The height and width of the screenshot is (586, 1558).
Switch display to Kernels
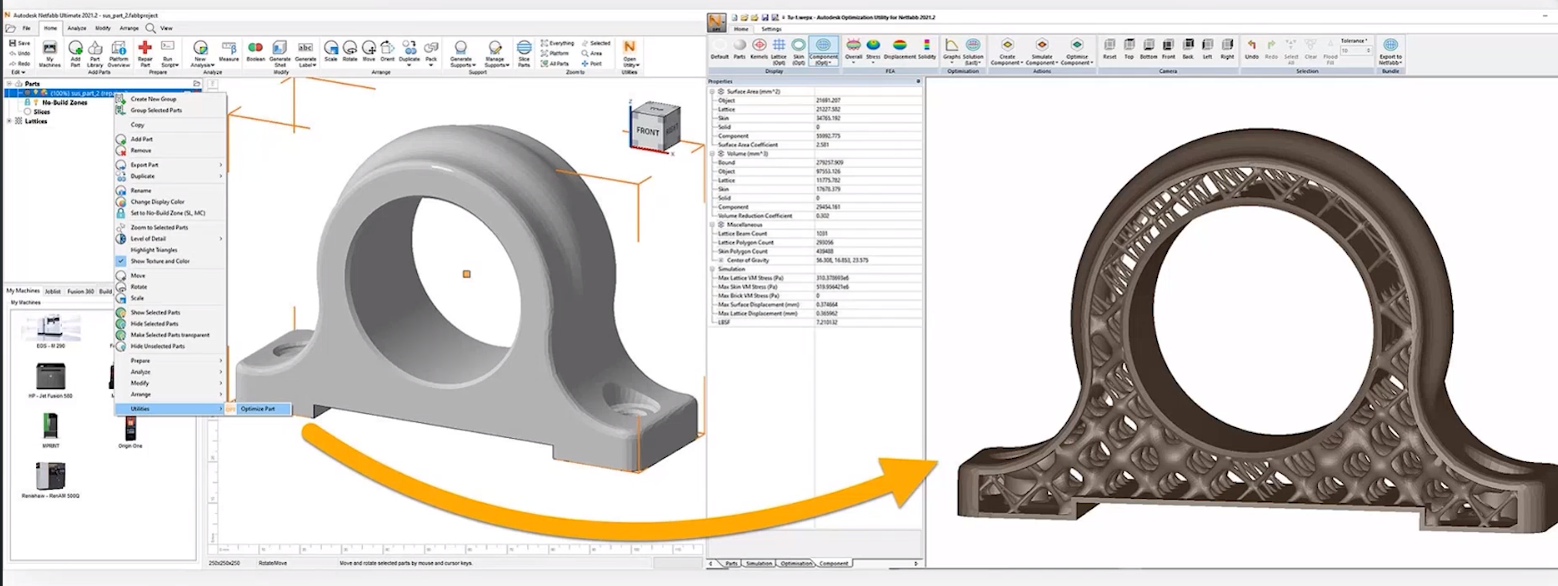(x=759, y=49)
